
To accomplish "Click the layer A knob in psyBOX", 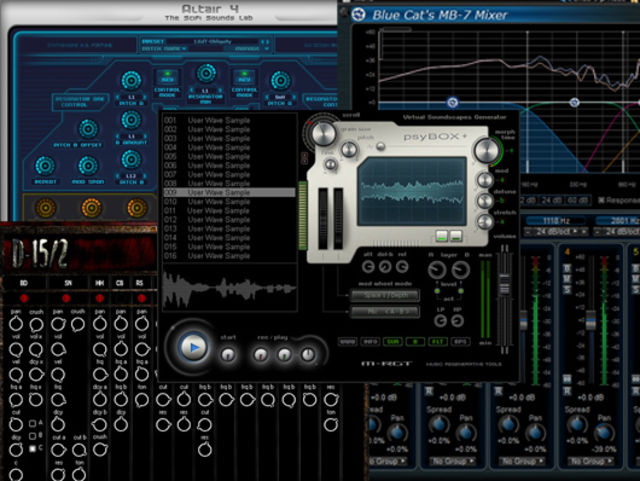I will point(437,269).
